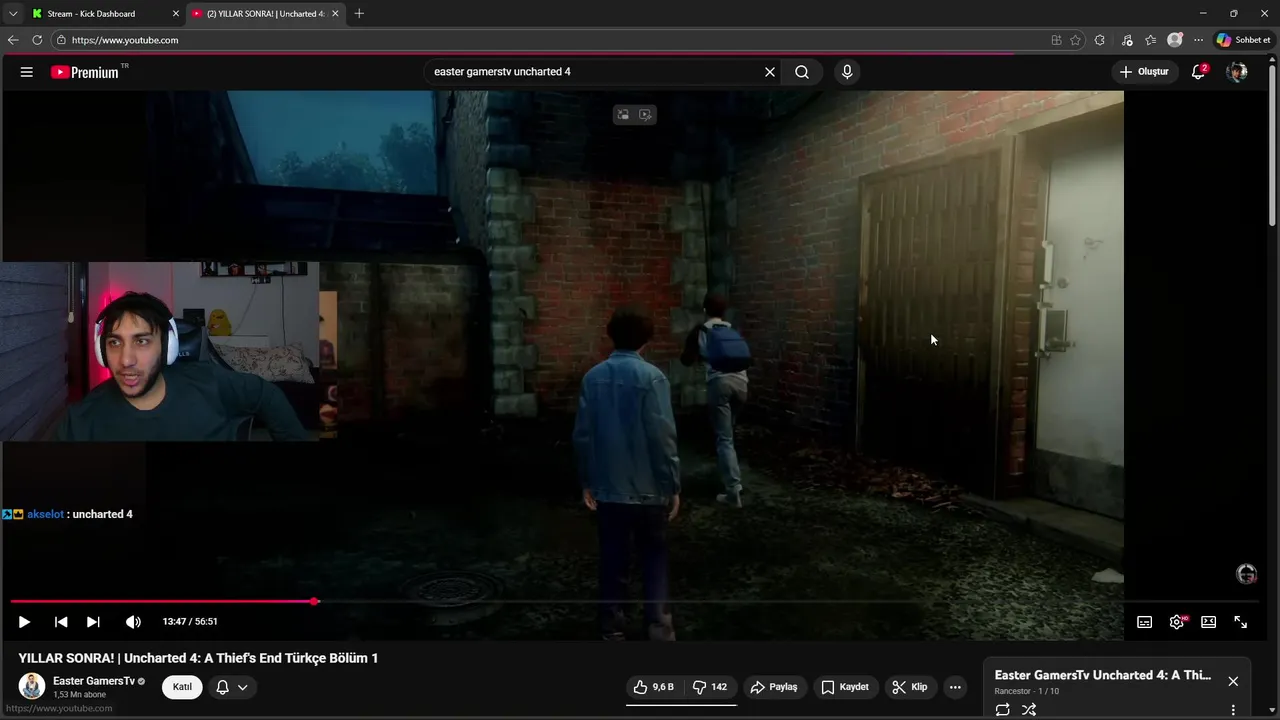Clear the search text with the X
This screenshot has width=1280, height=720.
(x=770, y=72)
